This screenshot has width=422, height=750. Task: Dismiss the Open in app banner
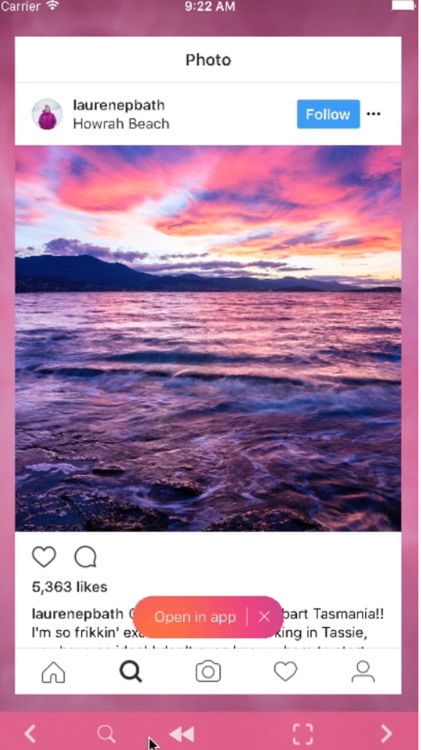tap(265, 617)
